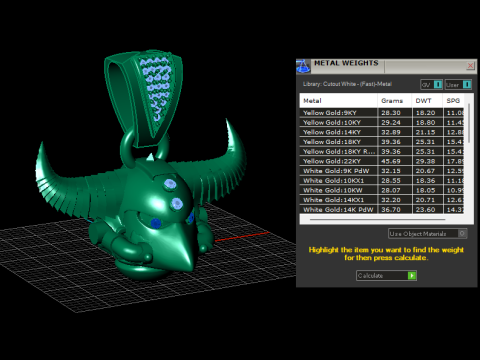Click the 32.89 grams cell
This screenshot has width=480, height=360.
pos(395,132)
